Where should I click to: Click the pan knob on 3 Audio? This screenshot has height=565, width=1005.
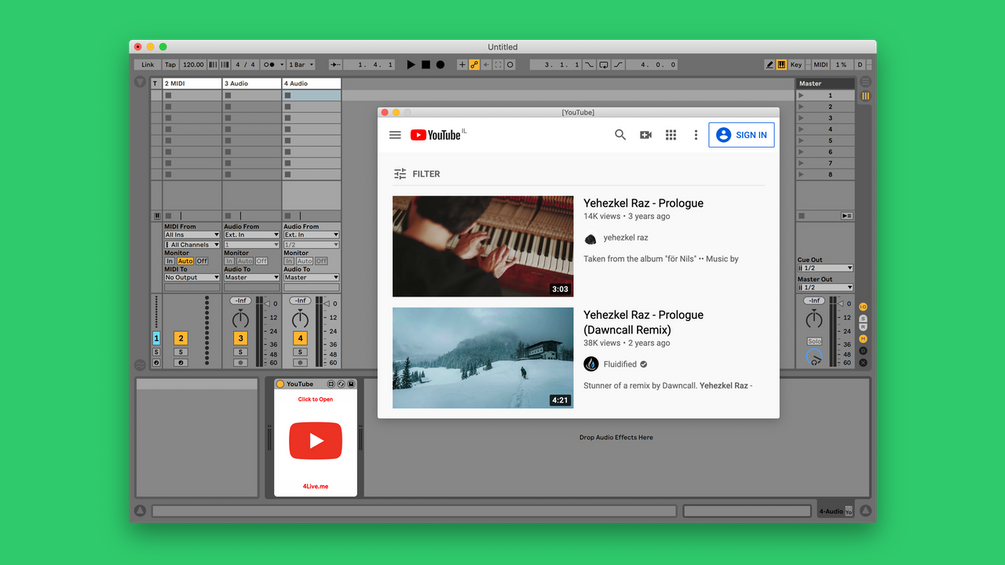(240, 318)
